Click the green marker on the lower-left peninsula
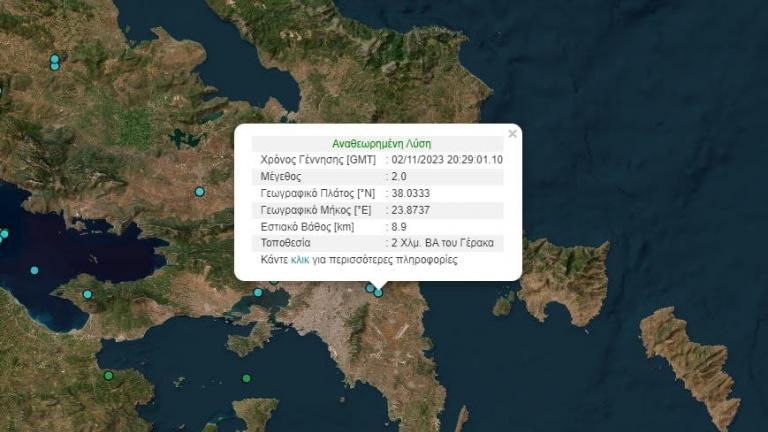This screenshot has width=768, height=432. (x=108, y=375)
